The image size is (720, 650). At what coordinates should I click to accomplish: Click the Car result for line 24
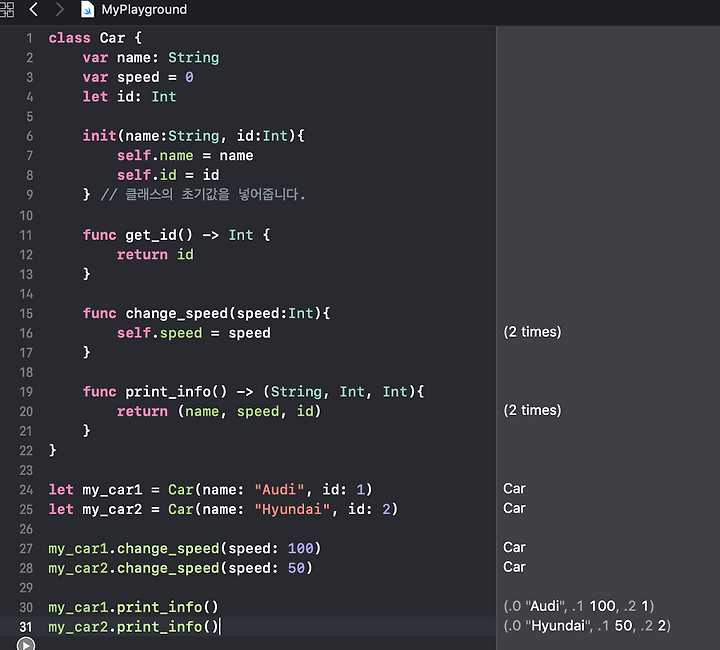pos(514,488)
